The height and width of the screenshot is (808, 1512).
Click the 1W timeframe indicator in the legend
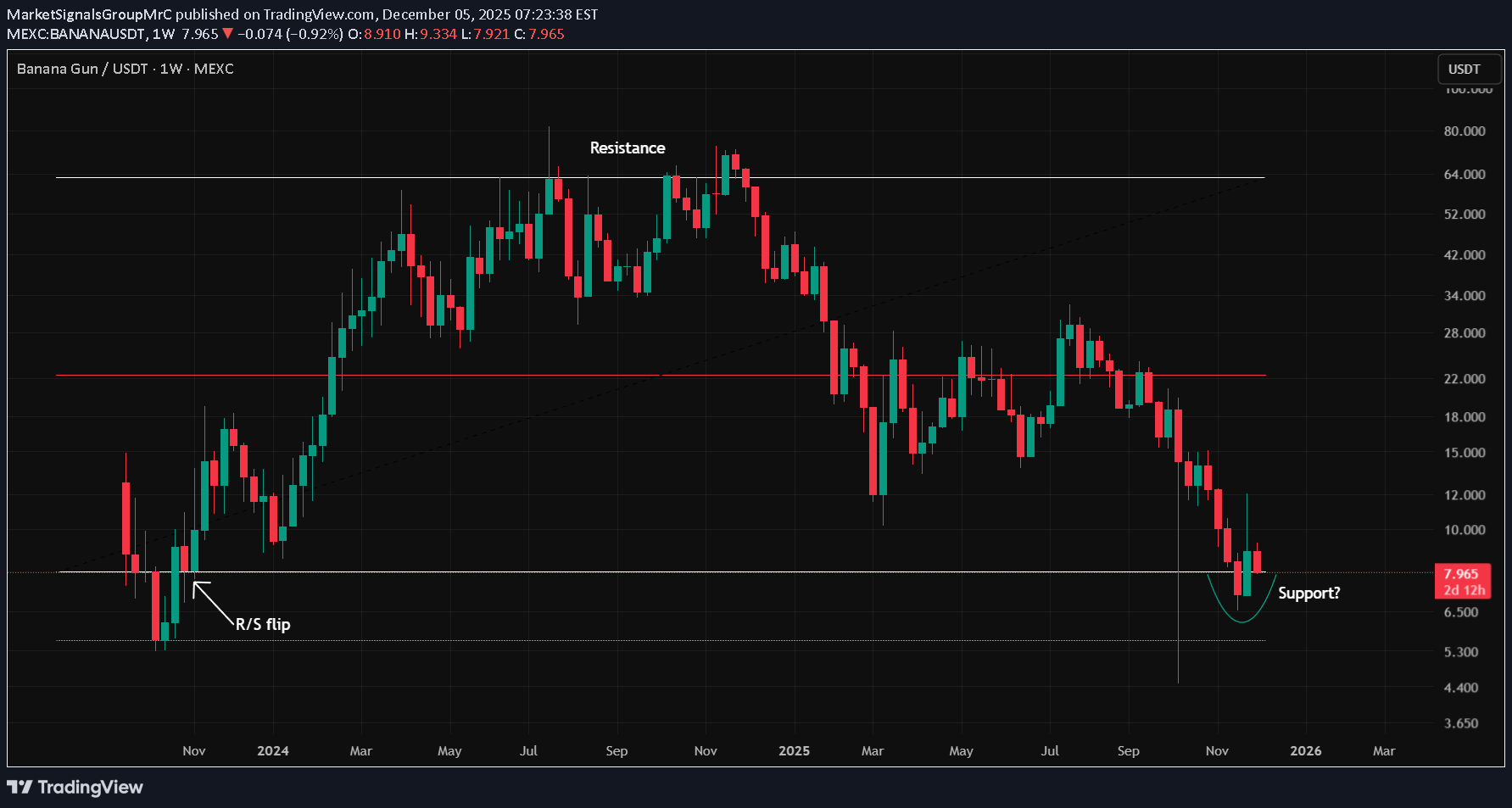coord(170,70)
